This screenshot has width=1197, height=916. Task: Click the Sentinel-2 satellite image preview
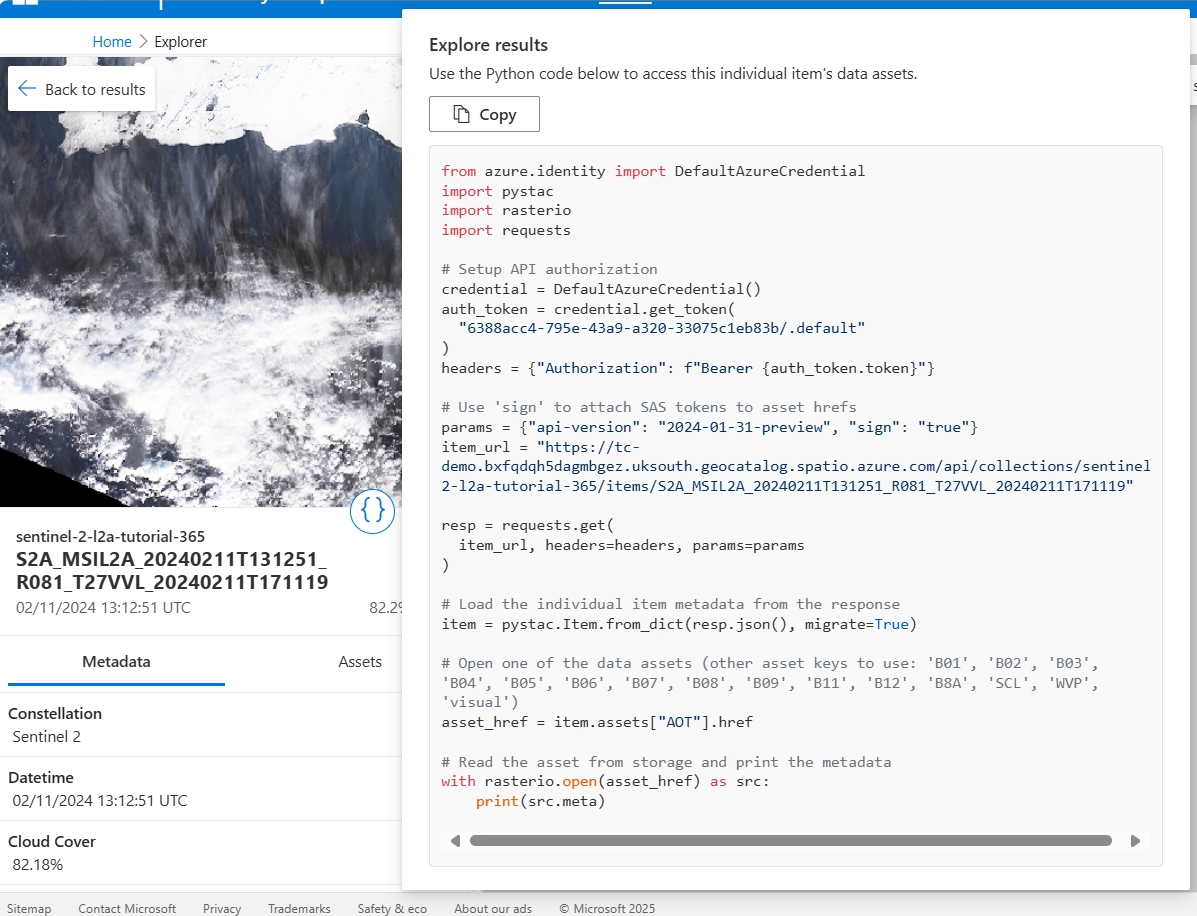click(x=200, y=300)
